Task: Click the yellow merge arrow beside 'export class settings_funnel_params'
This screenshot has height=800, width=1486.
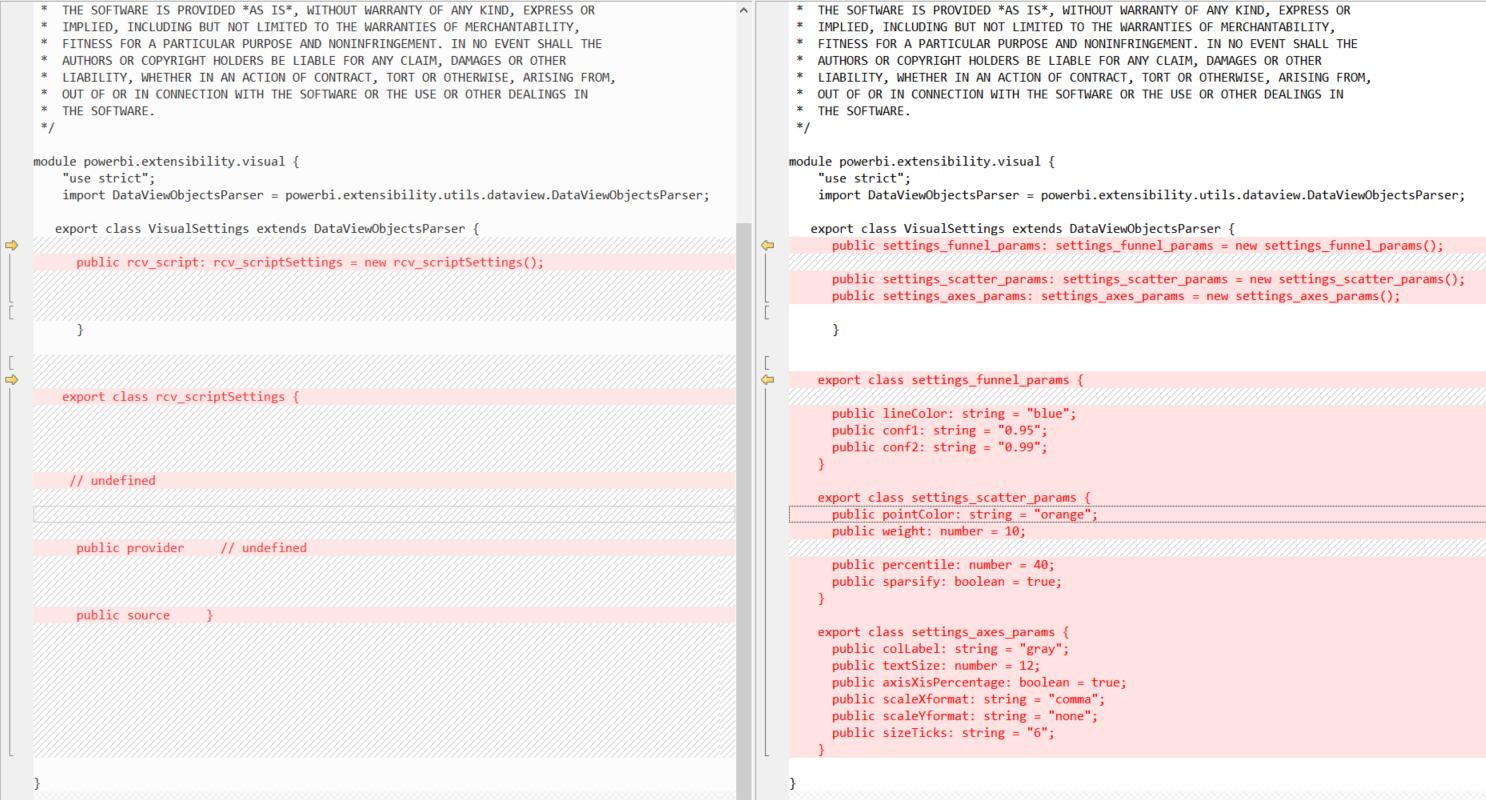Action: click(768, 380)
